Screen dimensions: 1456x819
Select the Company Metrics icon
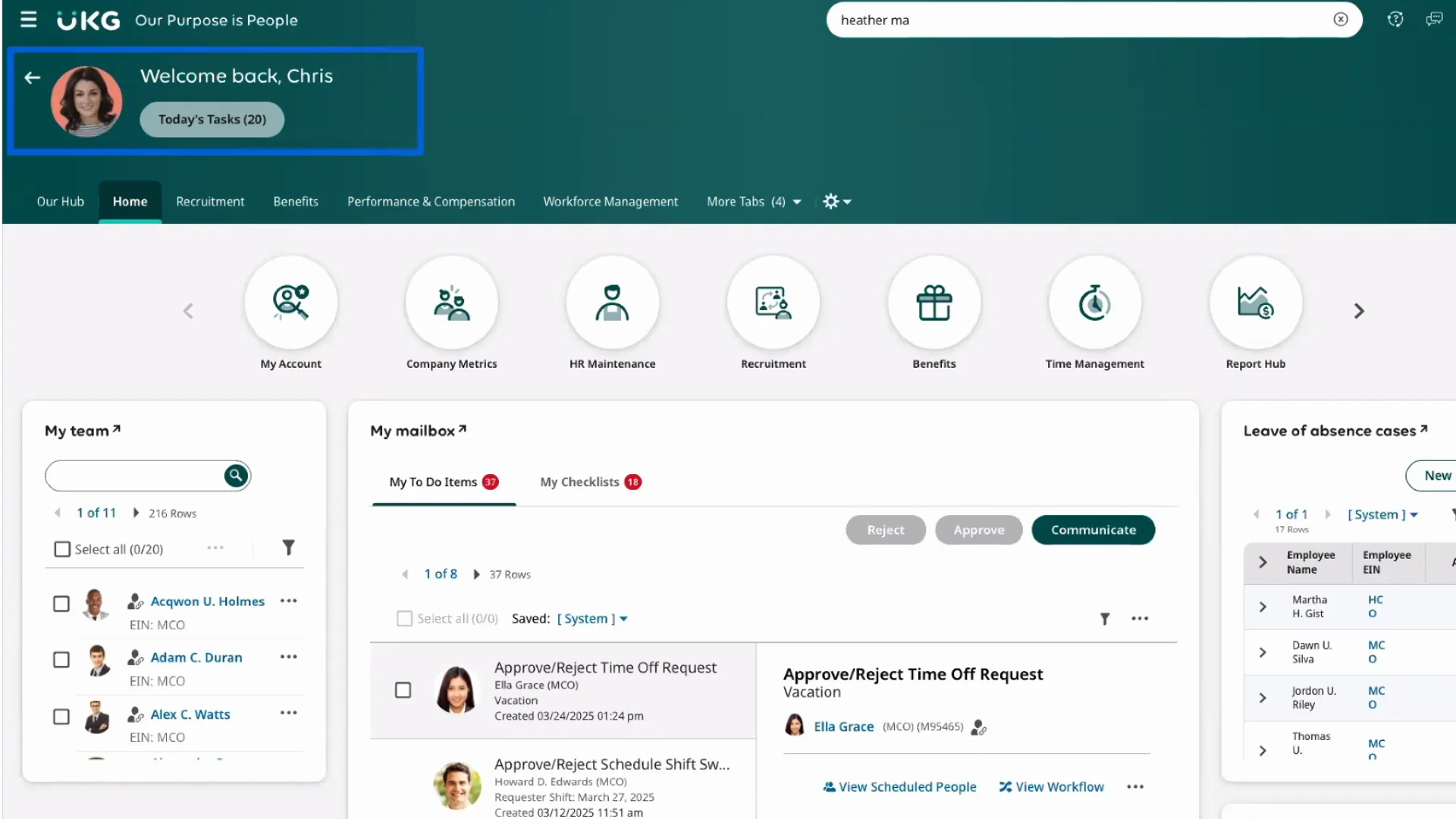[451, 302]
